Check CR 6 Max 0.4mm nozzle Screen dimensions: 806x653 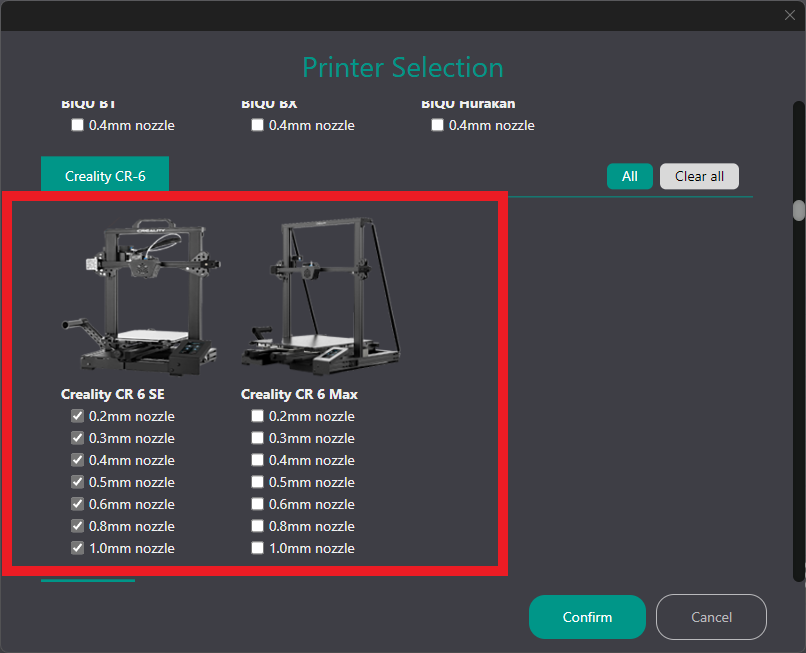coord(257,460)
